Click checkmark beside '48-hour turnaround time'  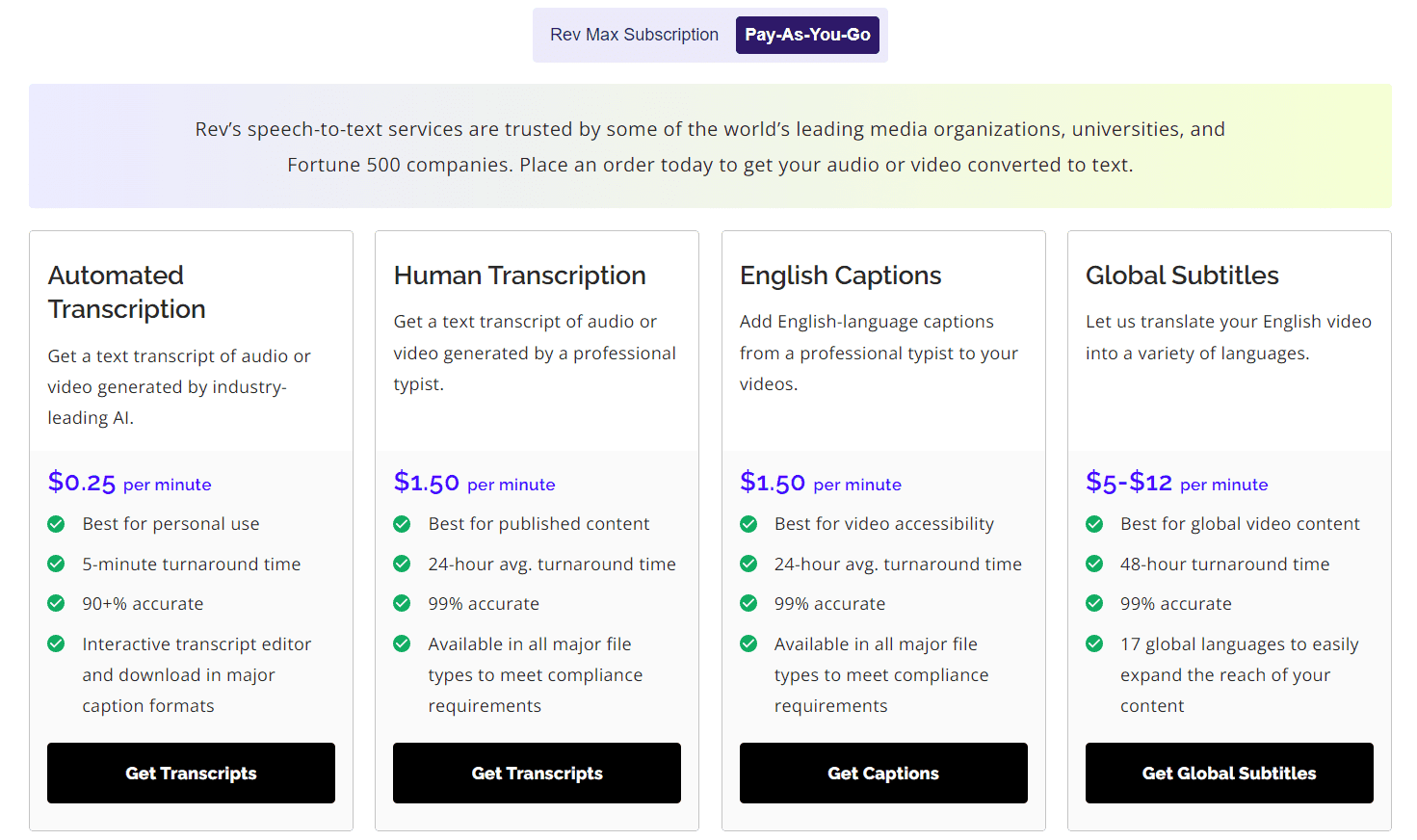point(1094,564)
